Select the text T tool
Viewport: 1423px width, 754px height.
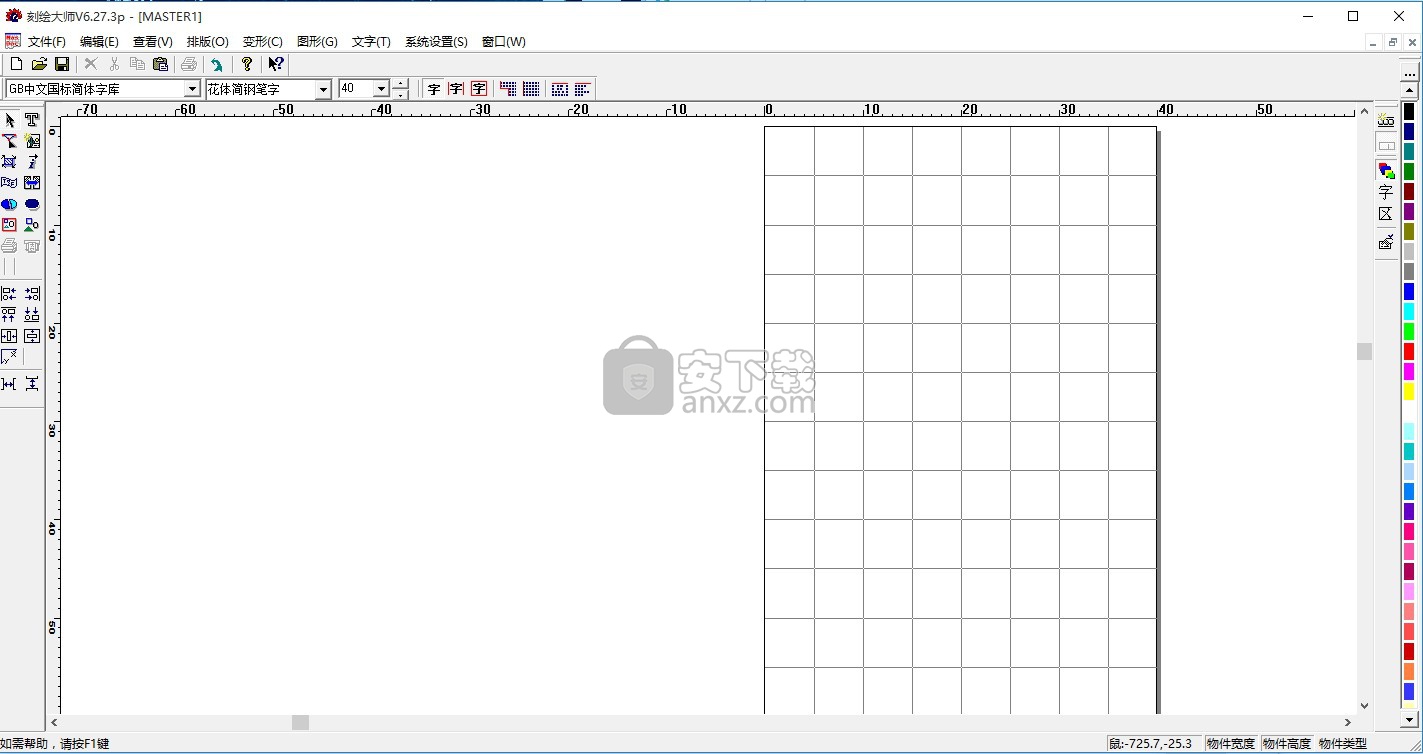[x=32, y=120]
